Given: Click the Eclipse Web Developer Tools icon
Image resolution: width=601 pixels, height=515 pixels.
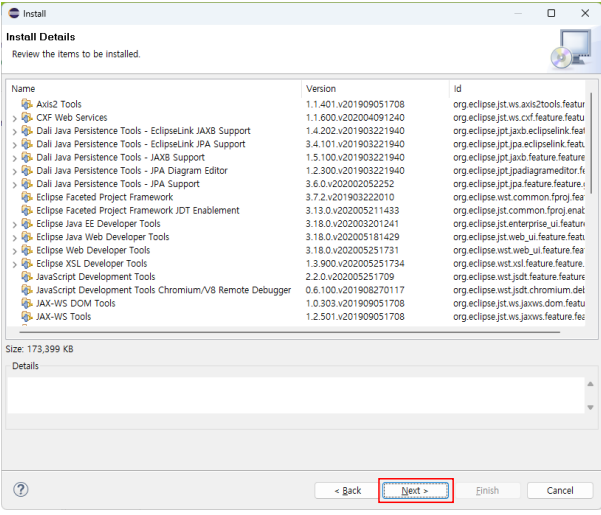Looking at the screenshot, I should (27, 250).
